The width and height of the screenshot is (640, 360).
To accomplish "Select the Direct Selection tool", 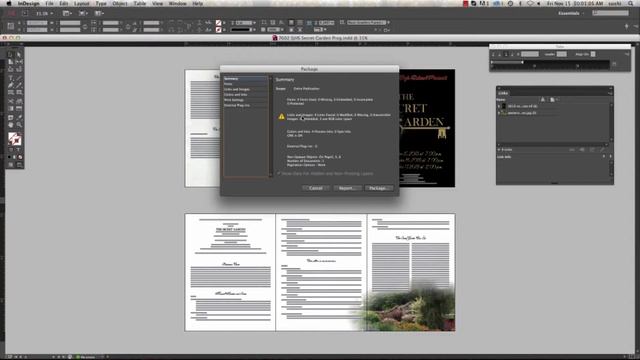I will 19,54.
